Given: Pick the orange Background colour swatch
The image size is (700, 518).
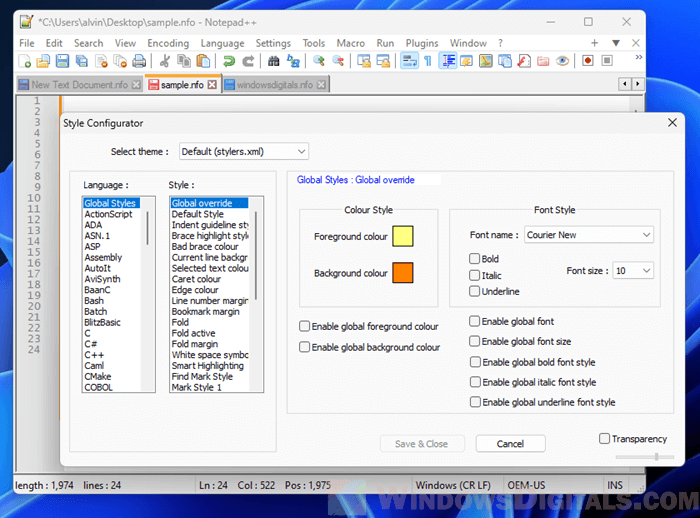Looking at the screenshot, I should [x=403, y=272].
